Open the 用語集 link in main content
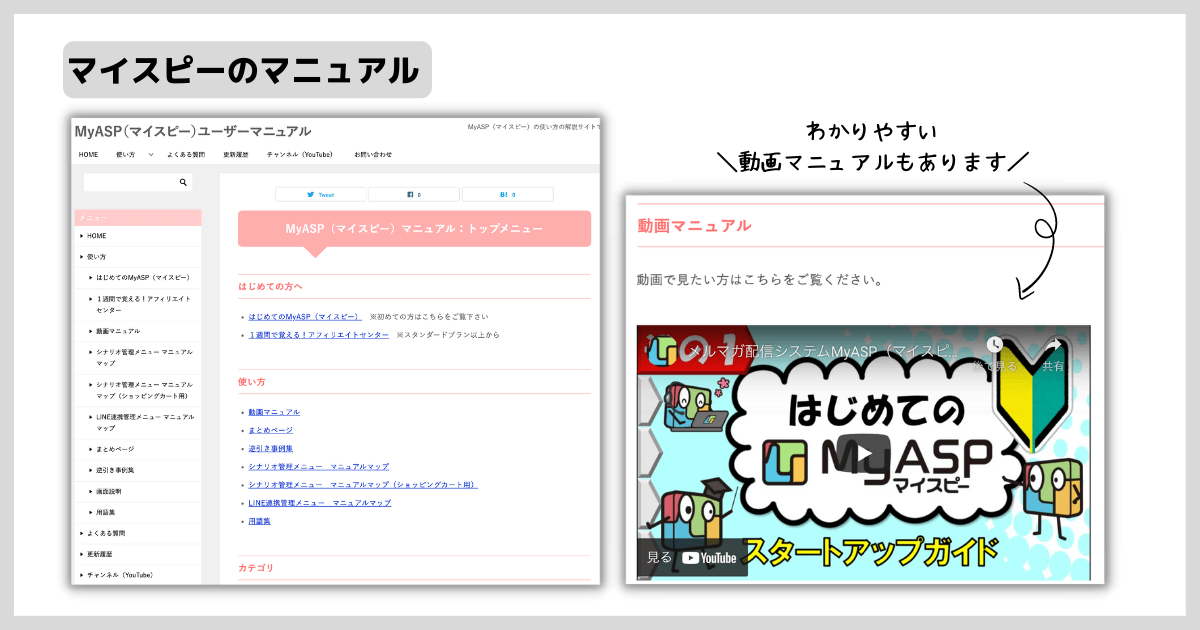 259,521
